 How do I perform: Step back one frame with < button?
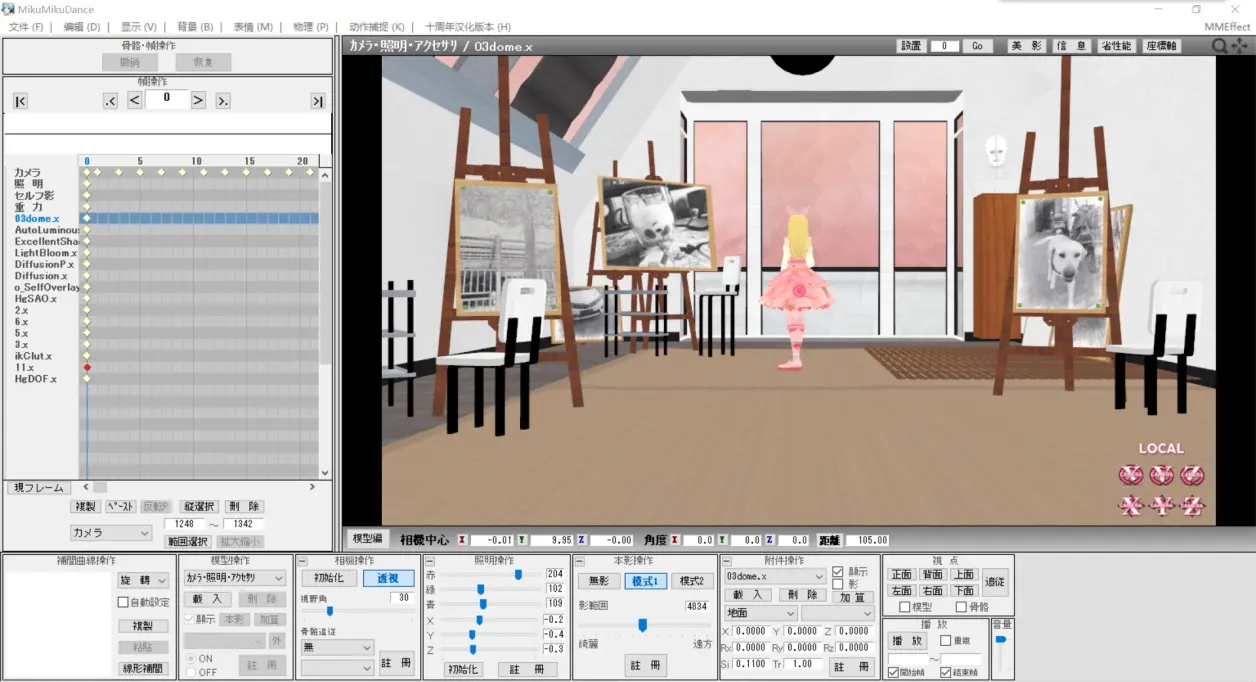[x=134, y=100]
